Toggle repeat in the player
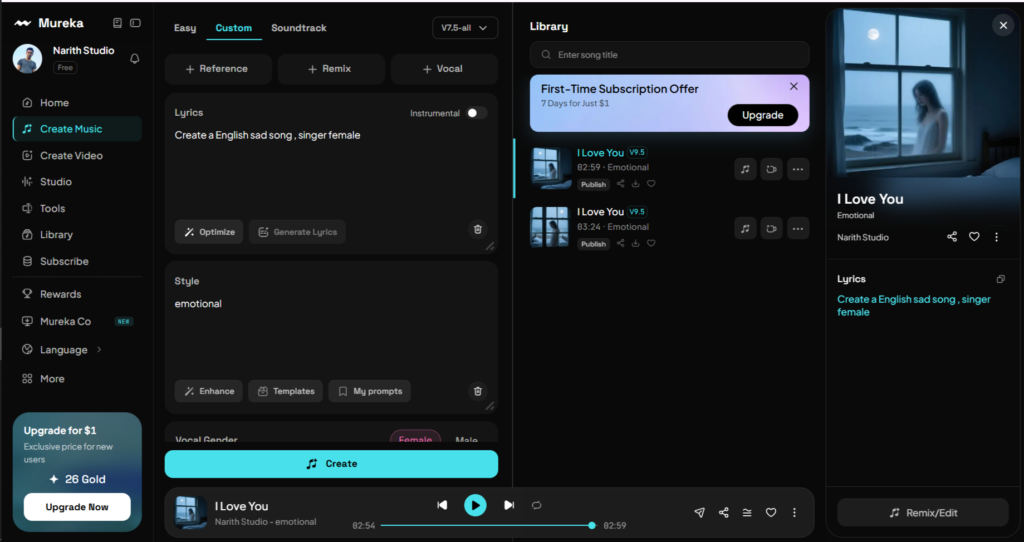 coord(536,505)
